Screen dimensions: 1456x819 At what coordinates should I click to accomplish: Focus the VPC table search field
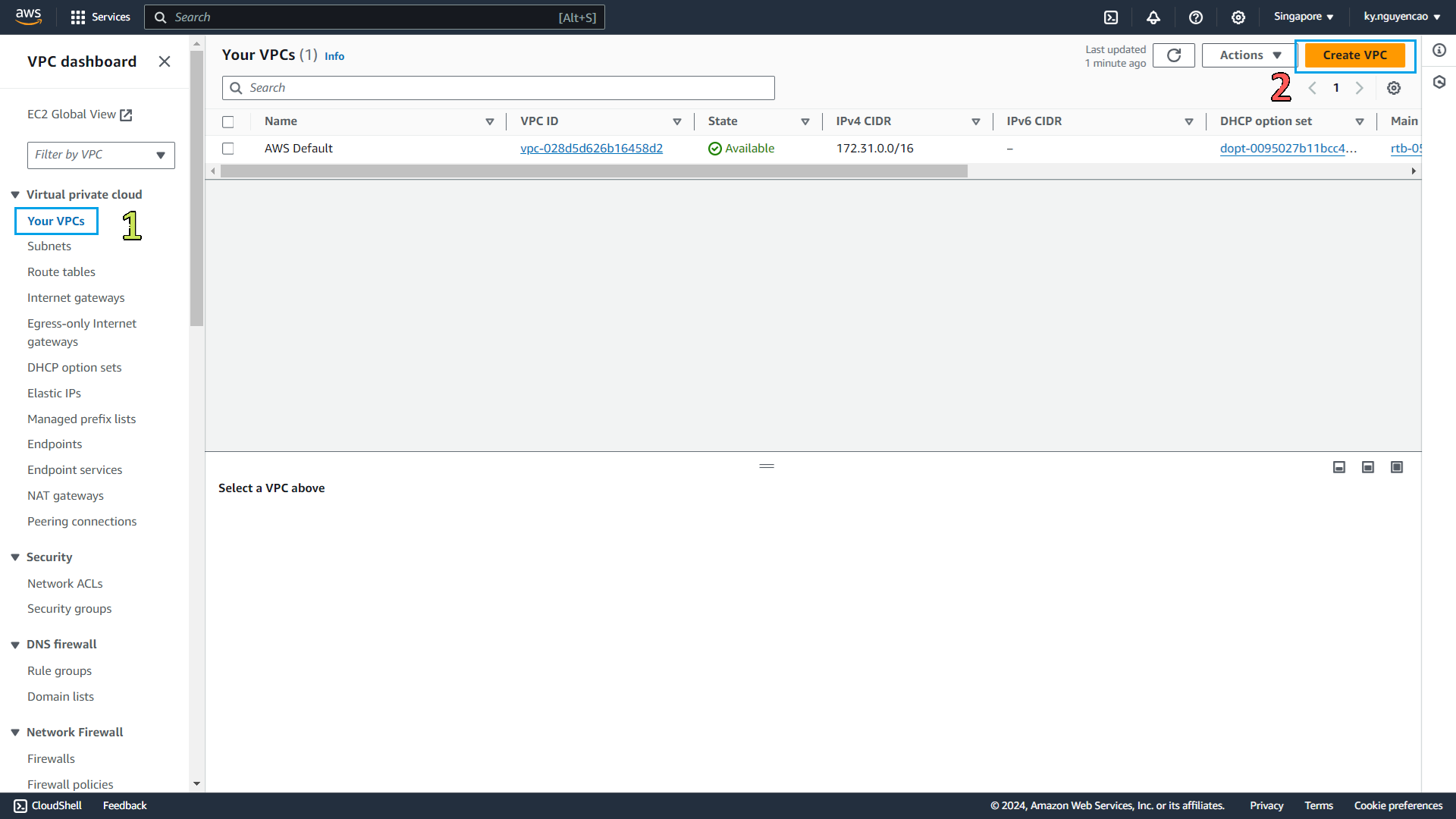point(498,88)
